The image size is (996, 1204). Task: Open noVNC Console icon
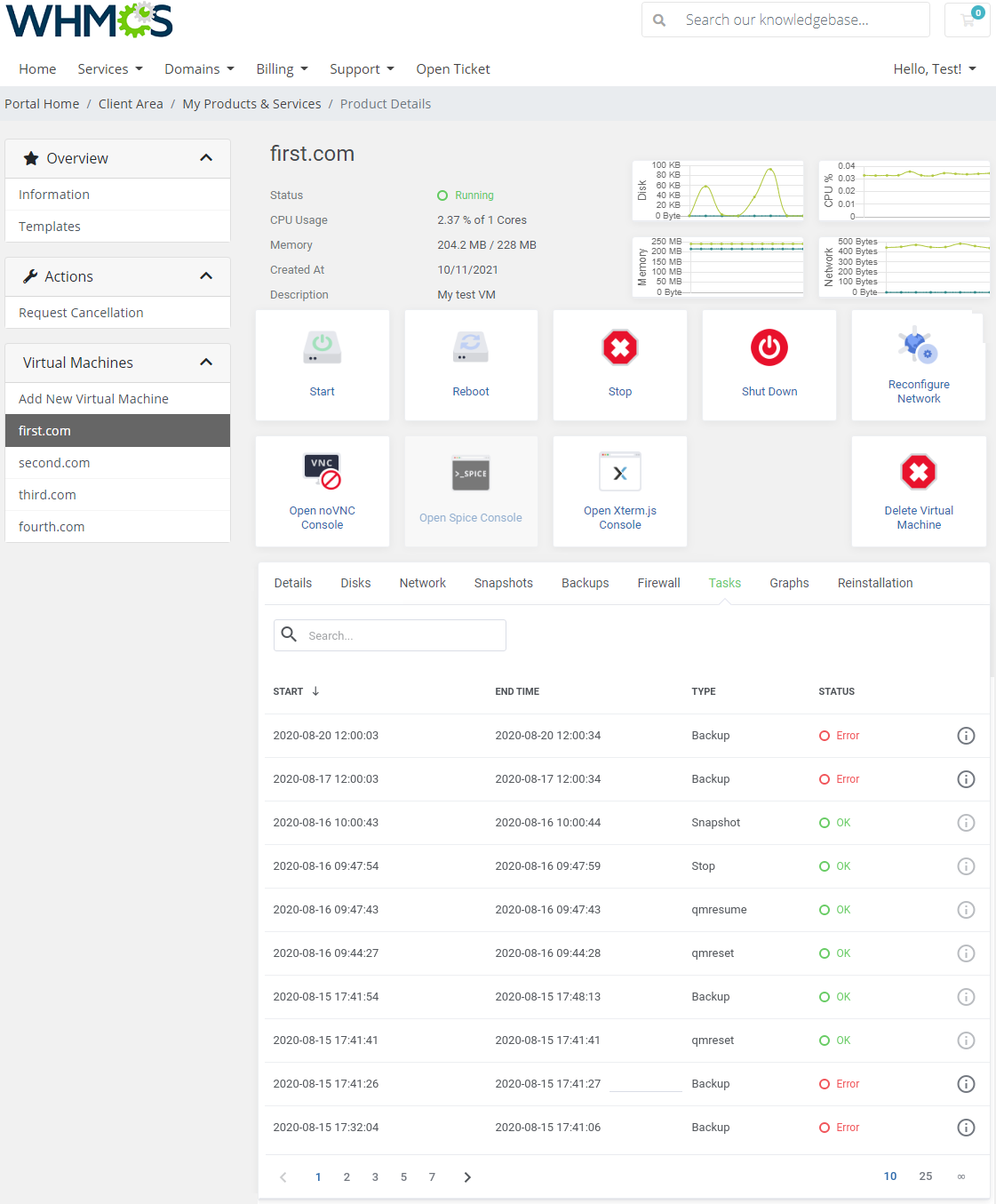click(x=323, y=472)
